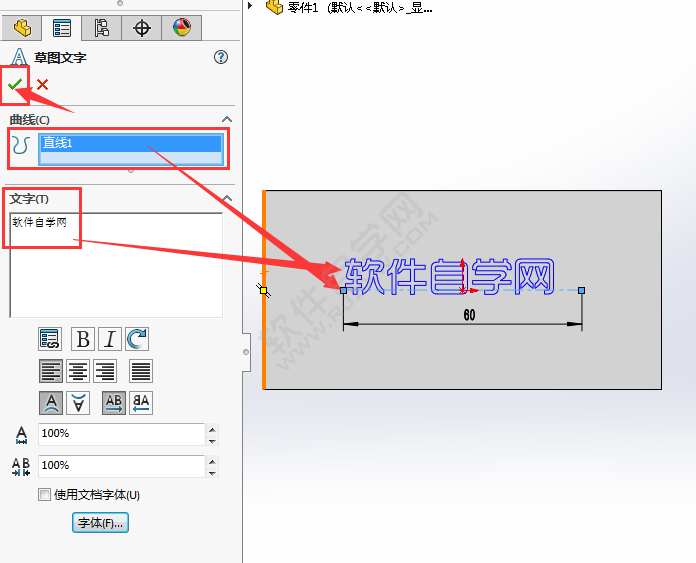The height and width of the screenshot is (563, 696).
Task: Open the DisplayManager color ball tab
Action: coord(182,28)
